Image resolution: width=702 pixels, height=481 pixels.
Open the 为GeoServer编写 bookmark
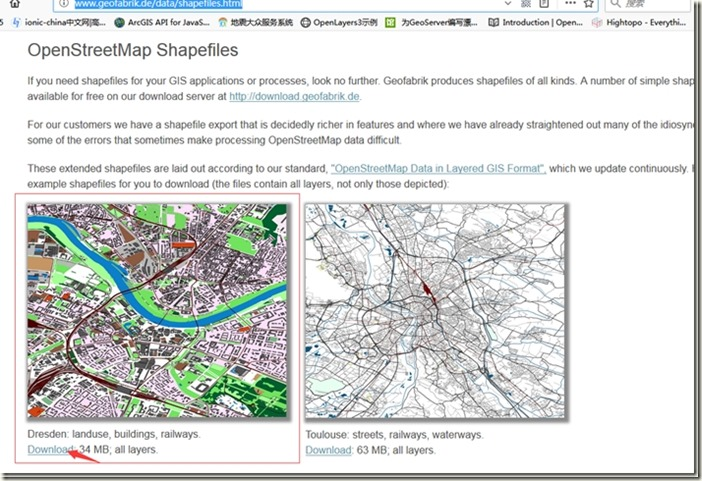coord(432,22)
